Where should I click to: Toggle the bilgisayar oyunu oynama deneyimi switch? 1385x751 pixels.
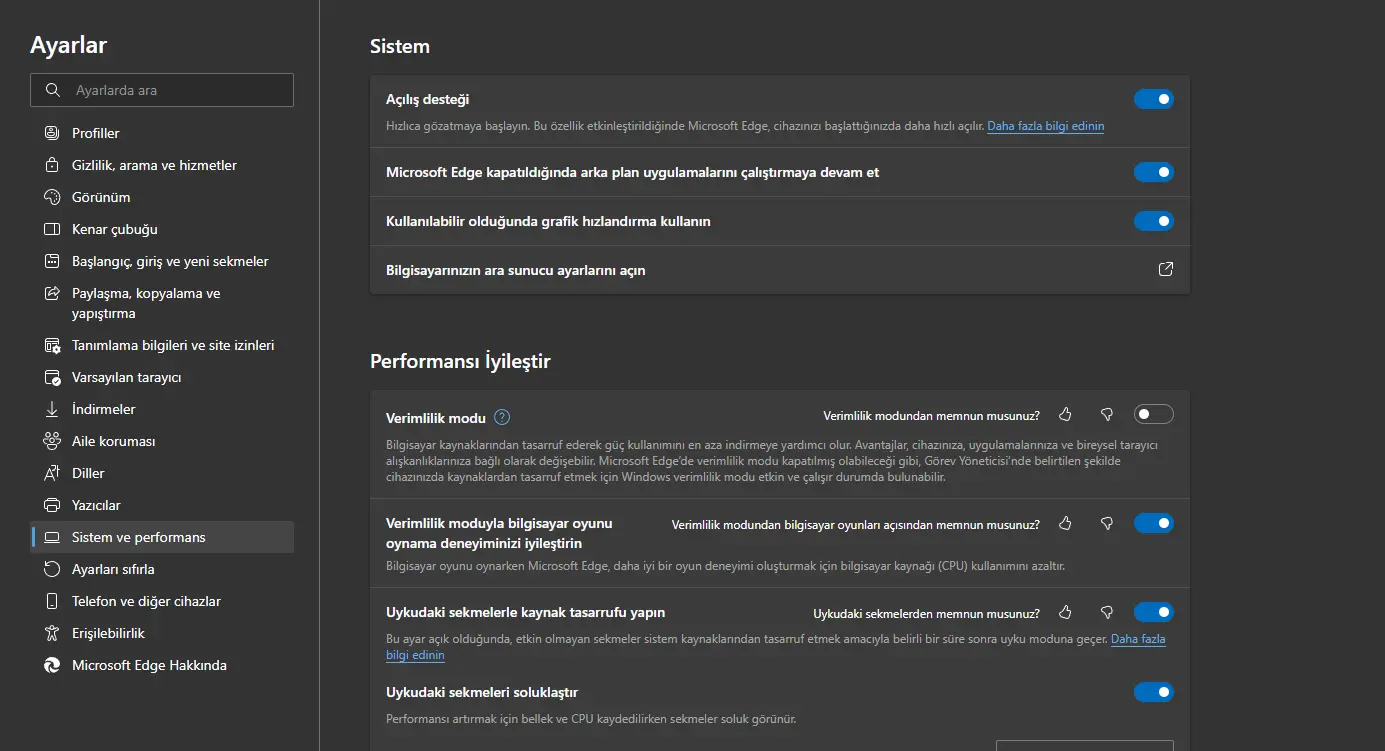click(1153, 523)
